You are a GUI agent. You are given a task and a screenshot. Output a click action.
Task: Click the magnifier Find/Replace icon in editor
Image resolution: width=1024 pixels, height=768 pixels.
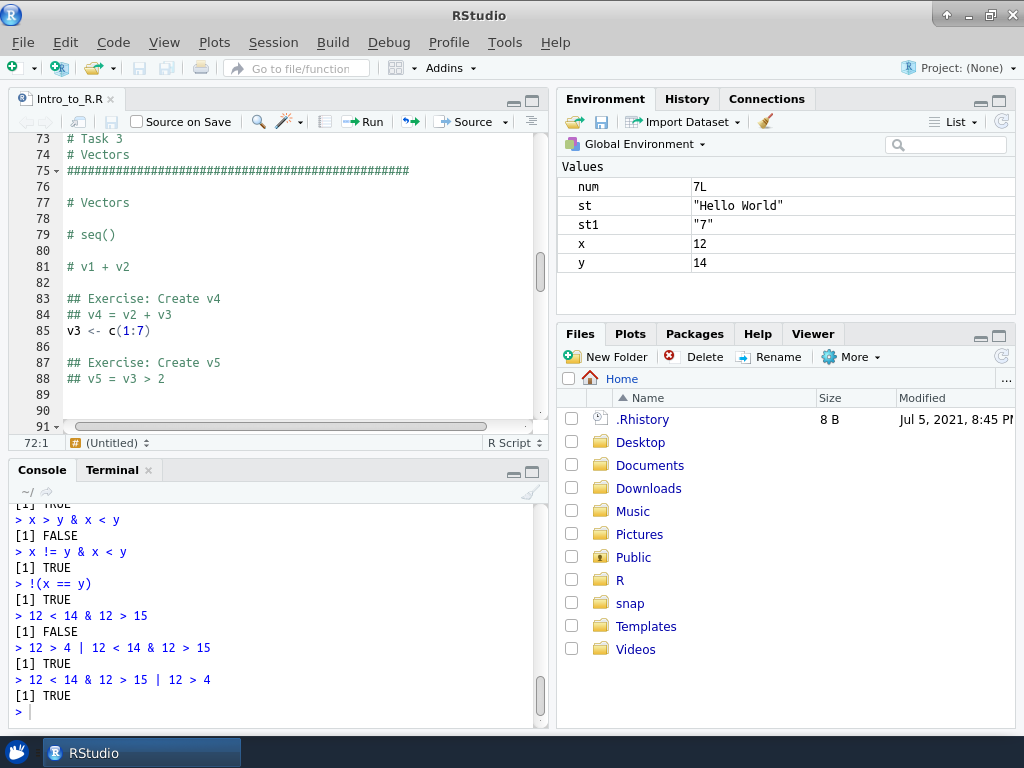click(258, 122)
